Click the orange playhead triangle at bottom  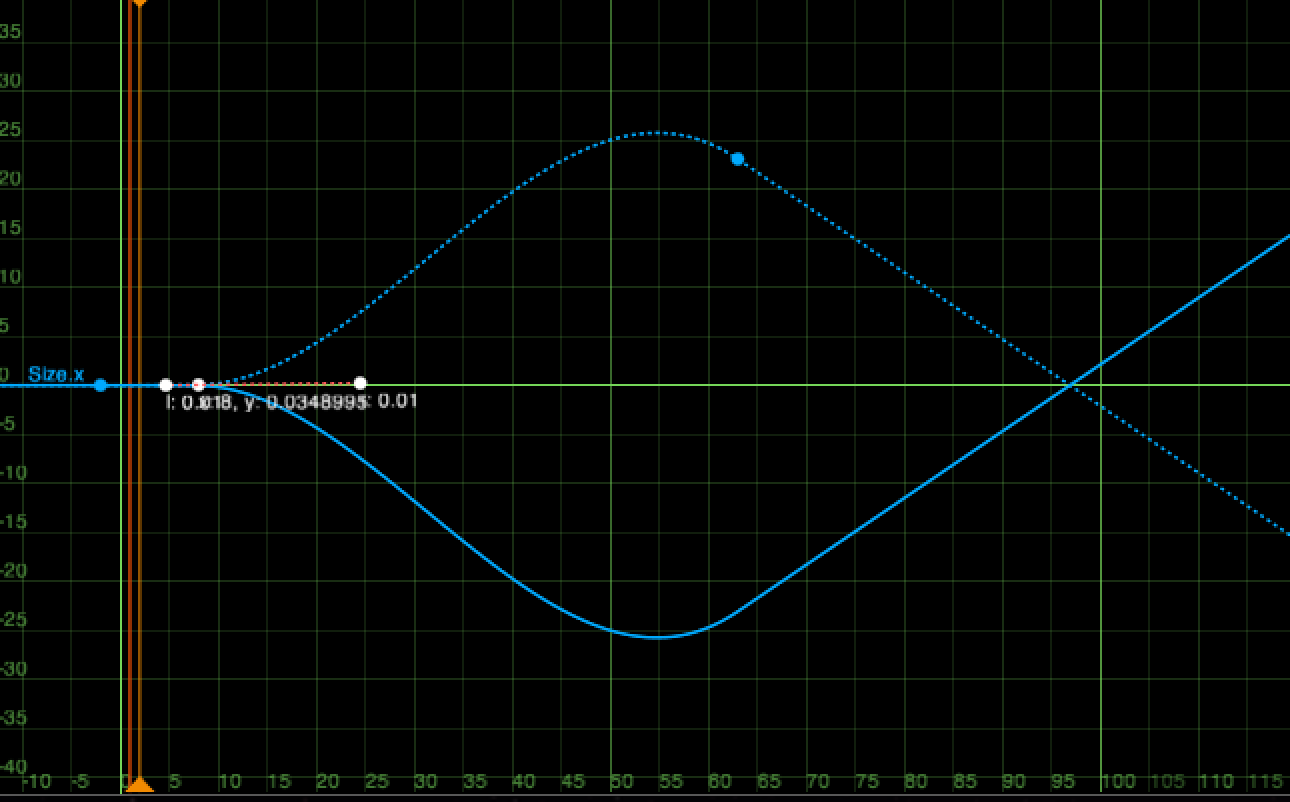click(139, 786)
